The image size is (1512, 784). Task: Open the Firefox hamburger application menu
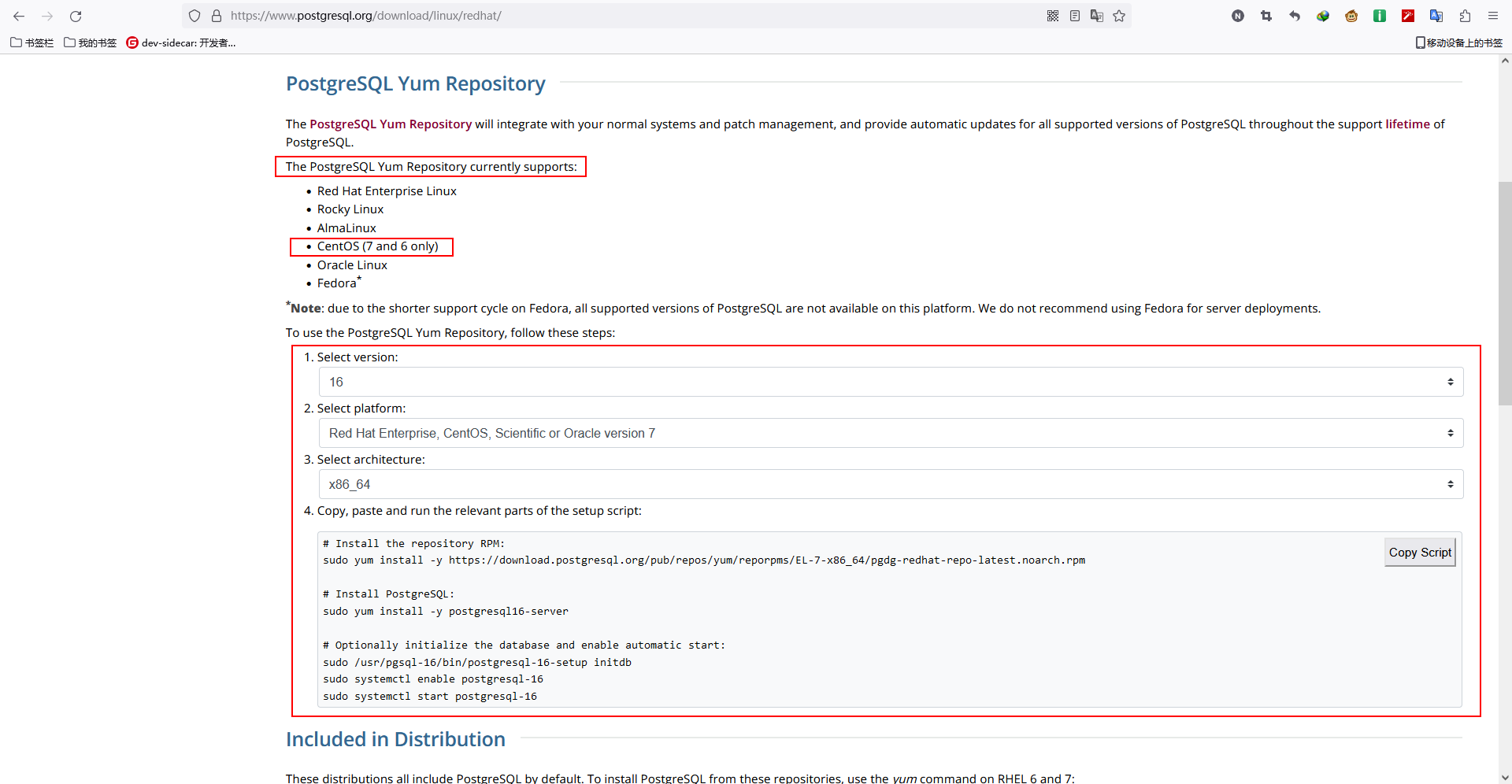pos(1493,16)
